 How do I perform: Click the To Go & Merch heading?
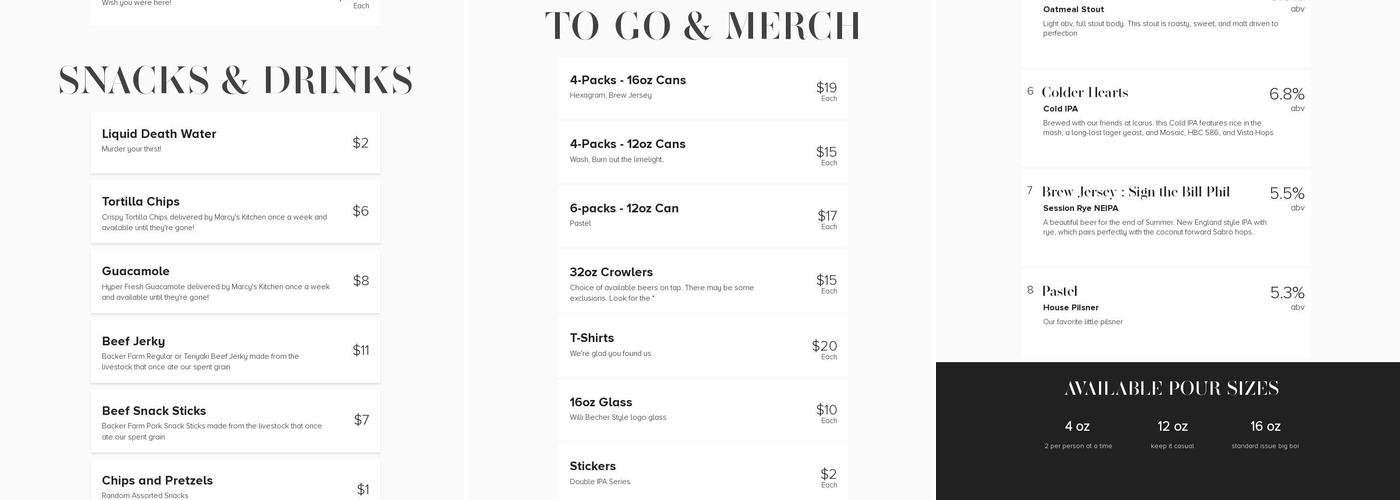pyautogui.click(x=702, y=27)
